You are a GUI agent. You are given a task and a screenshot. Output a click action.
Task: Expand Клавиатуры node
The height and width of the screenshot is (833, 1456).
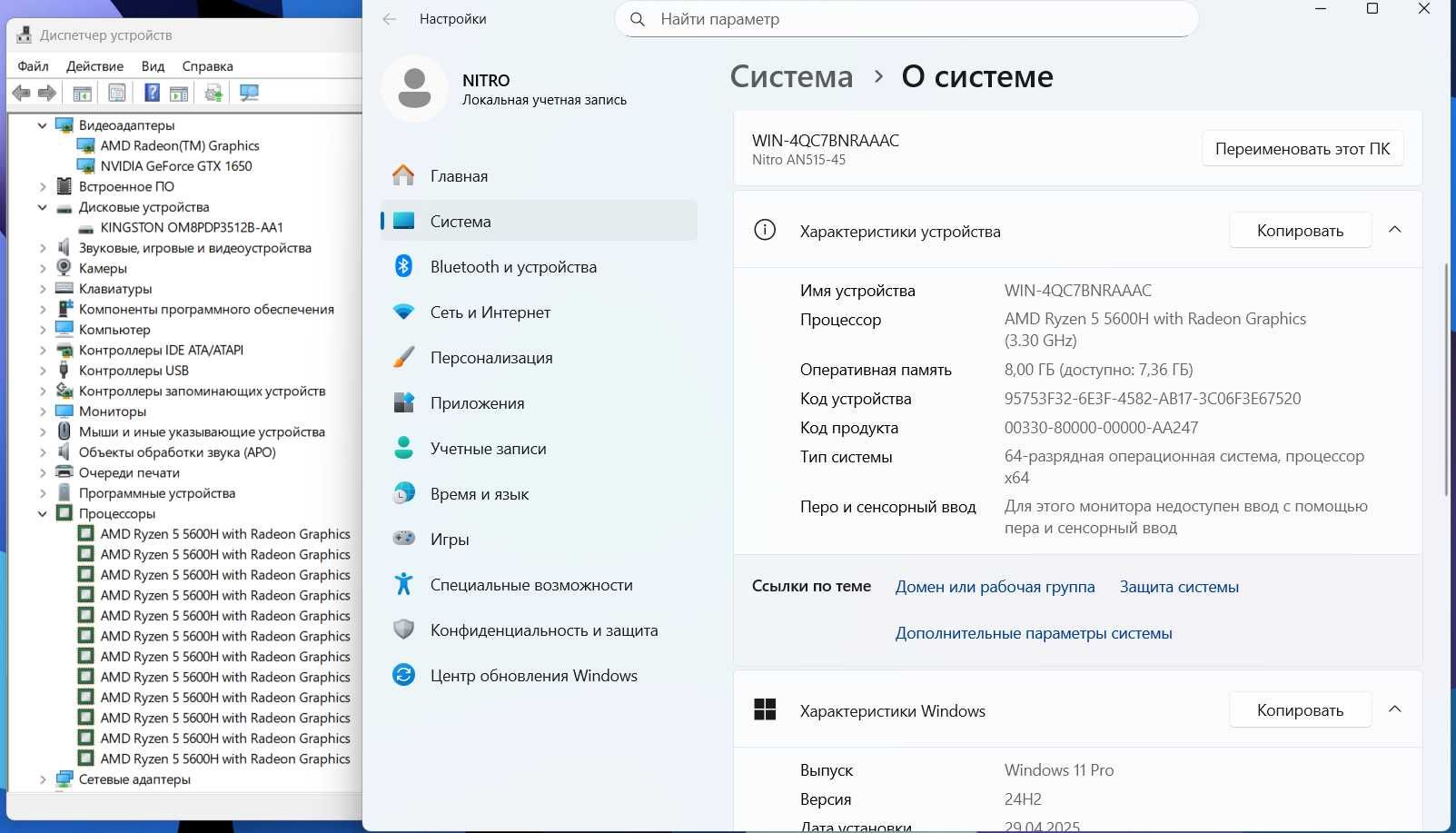point(42,289)
